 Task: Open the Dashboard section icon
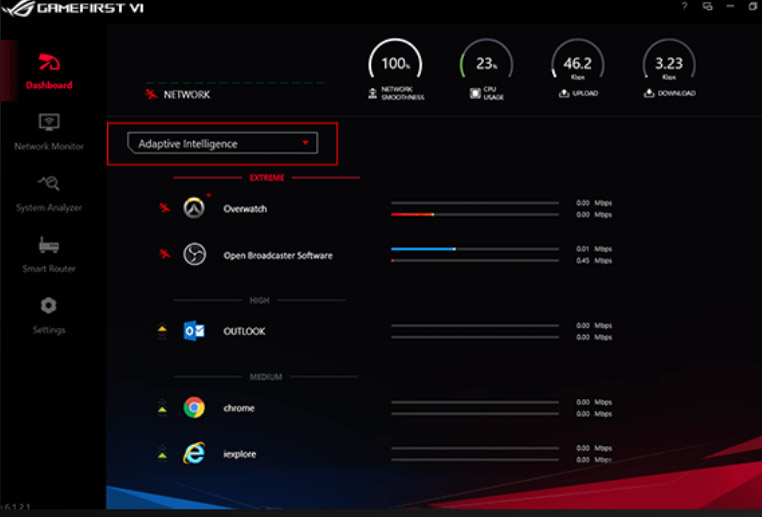49,62
